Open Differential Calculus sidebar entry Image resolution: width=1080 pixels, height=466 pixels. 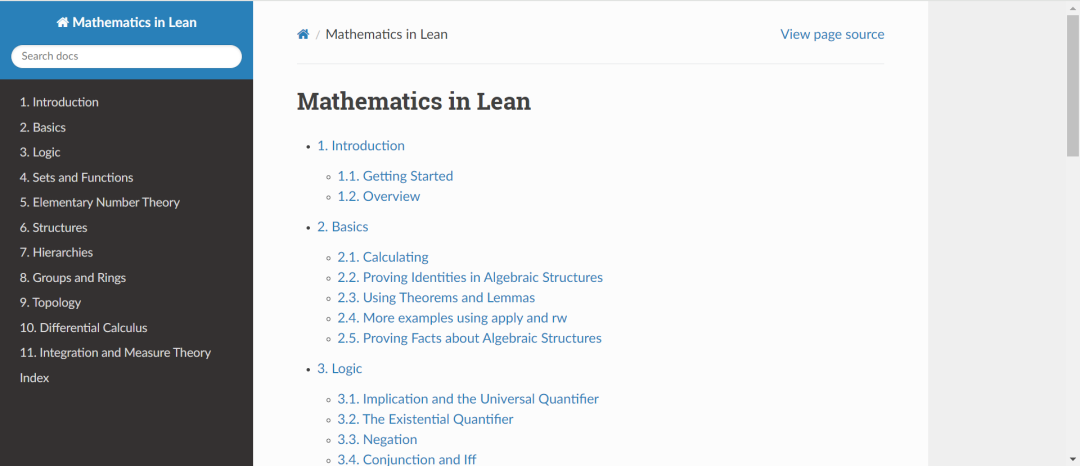(x=84, y=327)
